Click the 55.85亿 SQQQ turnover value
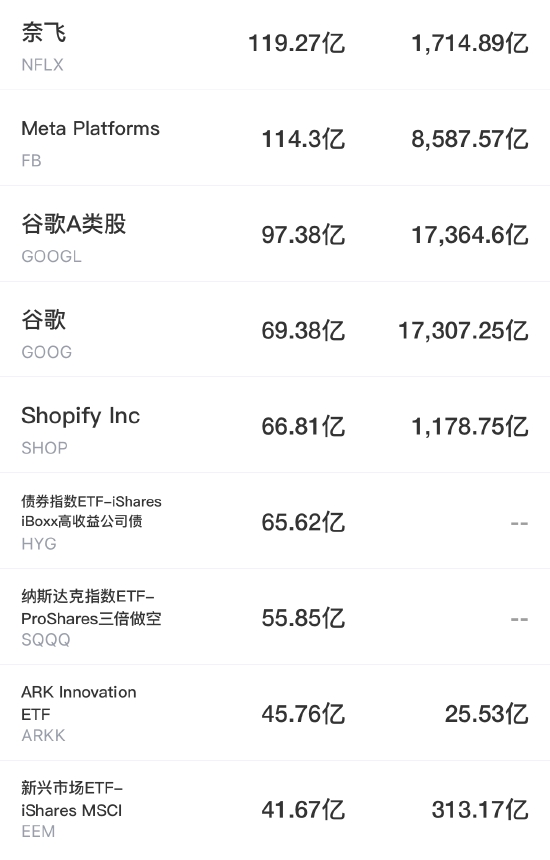The width and height of the screenshot is (550, 860). point(303,618)
